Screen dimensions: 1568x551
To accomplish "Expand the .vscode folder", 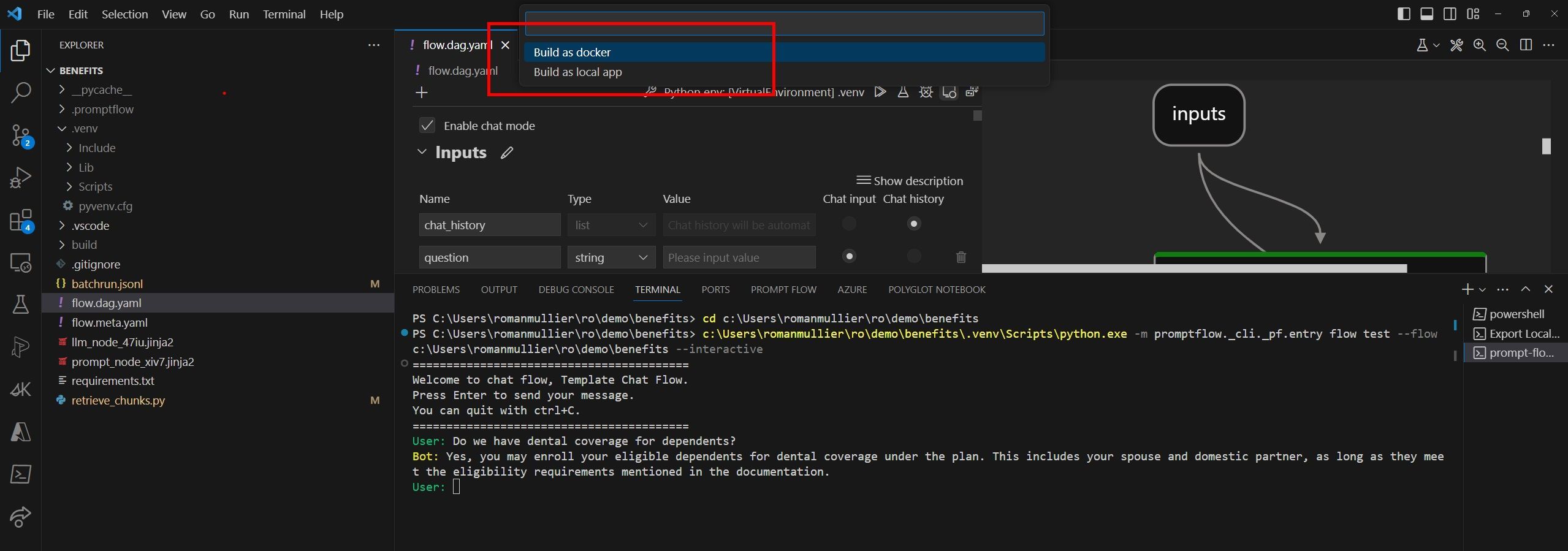I will pyautogui.click(x=61, y=226).
